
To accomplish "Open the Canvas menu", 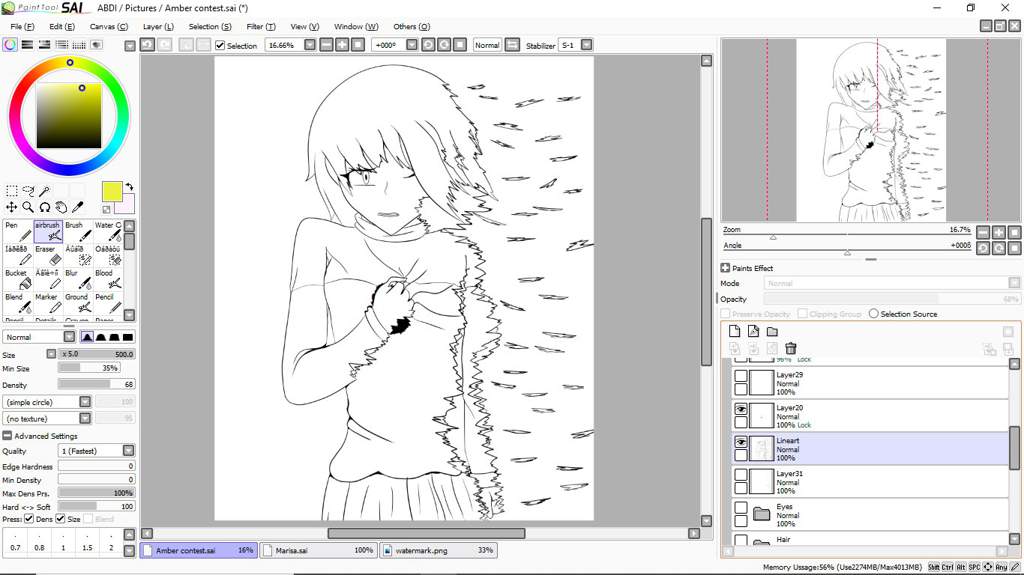I will coord(108,27).
